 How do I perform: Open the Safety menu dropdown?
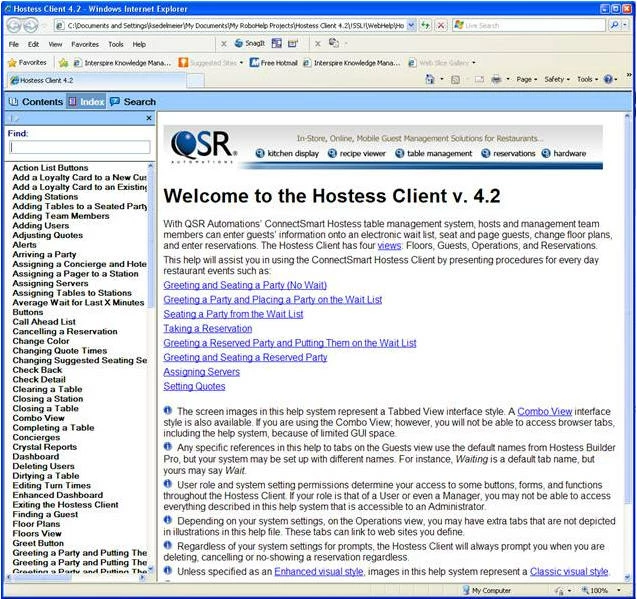click(557, 80)
